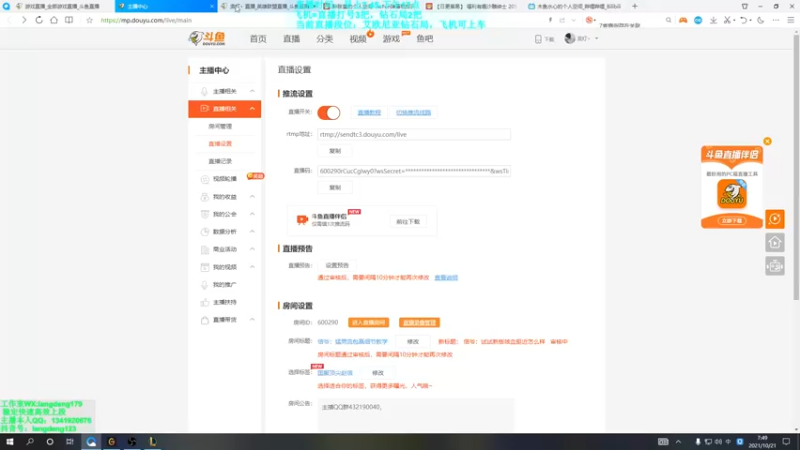Collapse the 直播相关 sidebar section chevron
This screenshot has width=800, height=450.
click(x=252, y=109)
